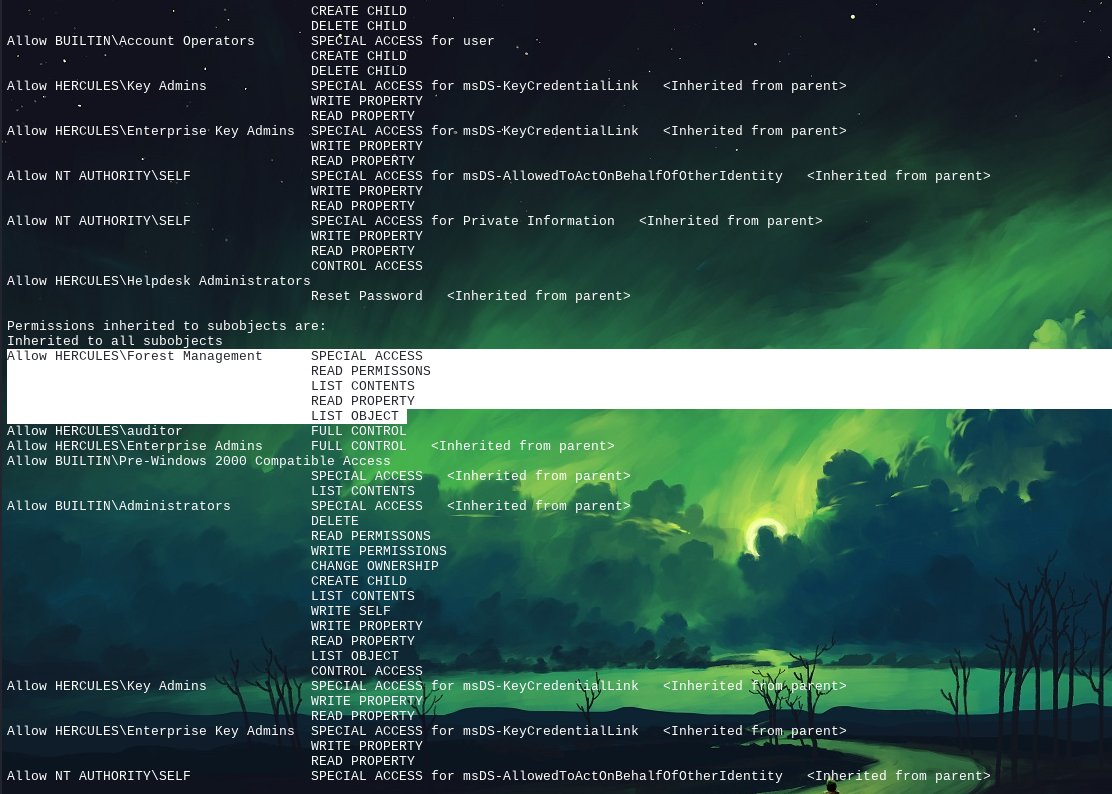
Task: Click 'LIST CONTENTS' under Pre-Windows 2000 Compatible Access
Action: click(x=362, y=491)
